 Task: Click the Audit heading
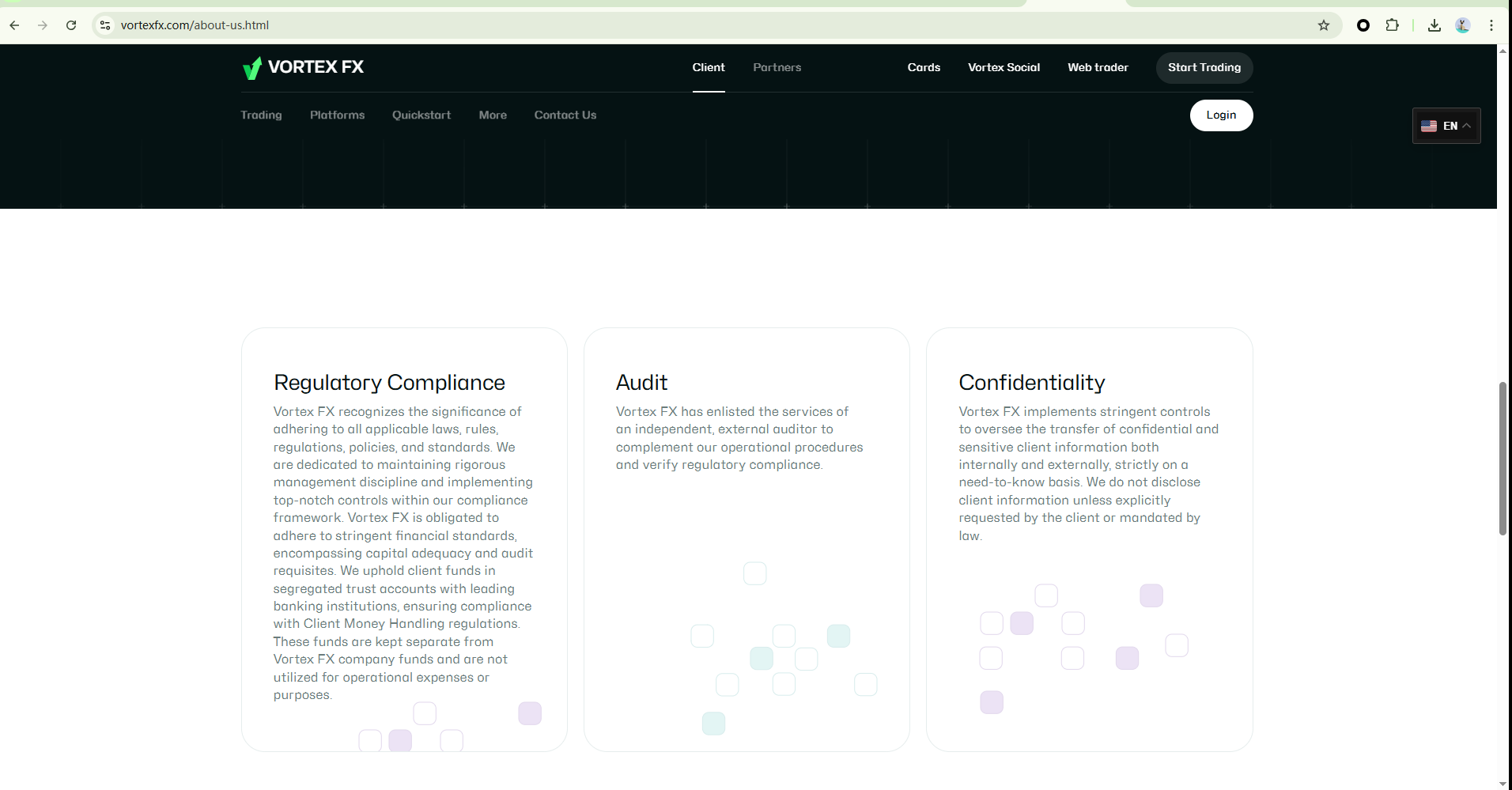pyautogui.click(x=641, y=383)
